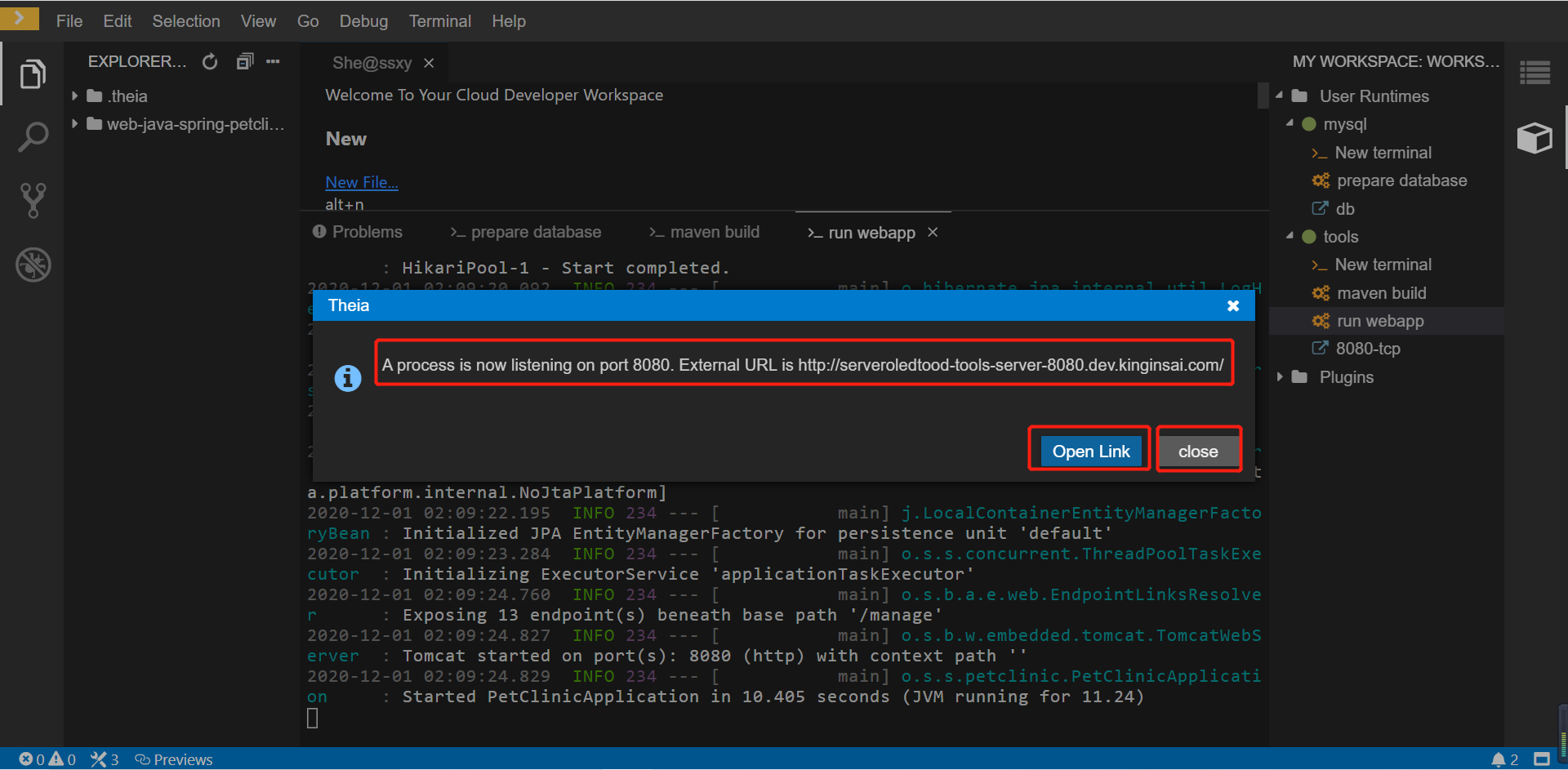Screen dimensions: 1568x770
Task: Switch to the Problems tab
Action: coord(358,232)
